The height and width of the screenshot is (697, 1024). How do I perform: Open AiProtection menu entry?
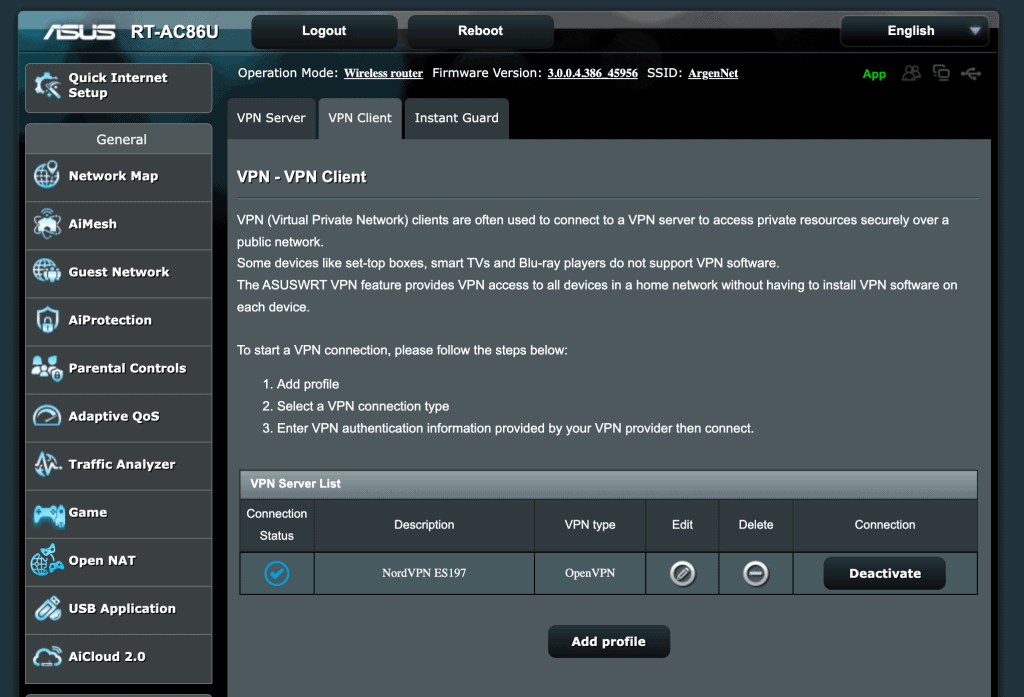pos(119,321)
